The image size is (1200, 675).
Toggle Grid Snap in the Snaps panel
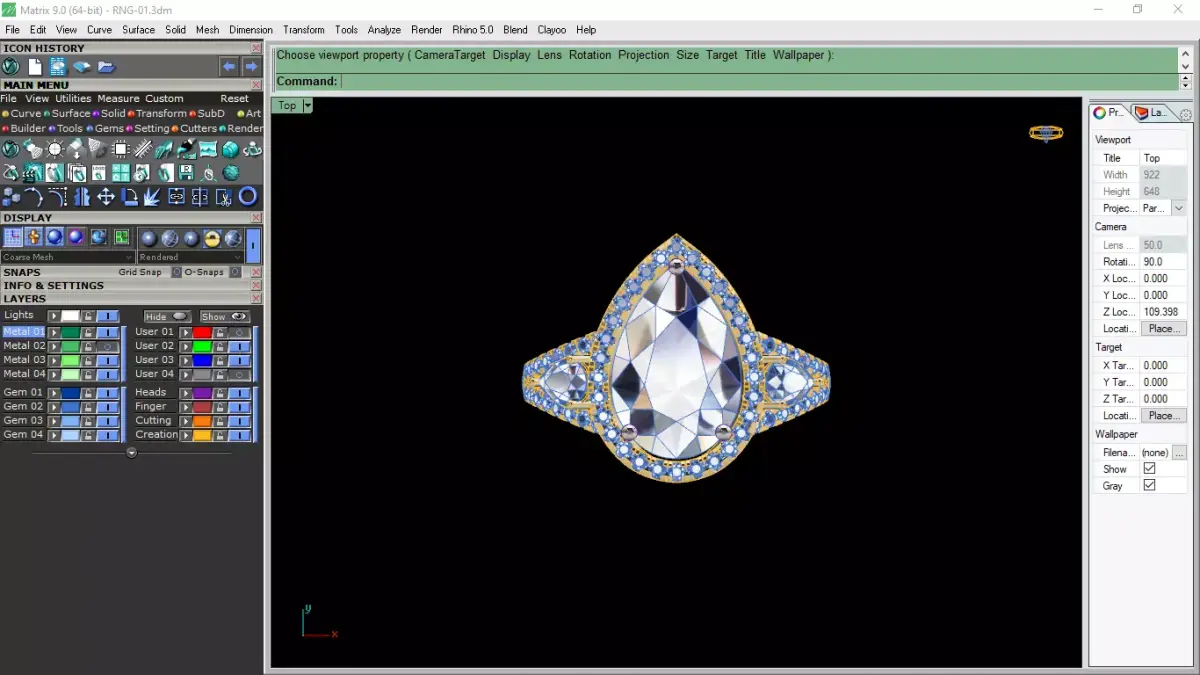[176, 271]
